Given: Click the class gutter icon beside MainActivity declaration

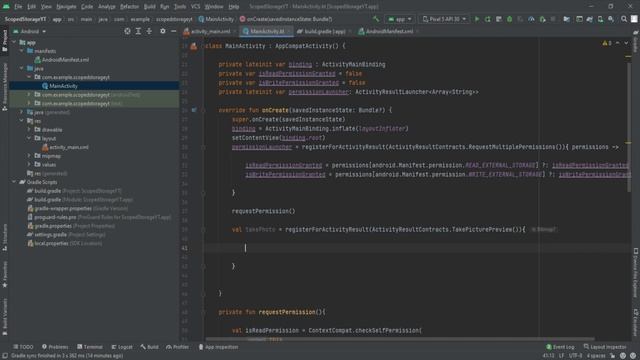Looking at the screenshot, I should [193, 46].
